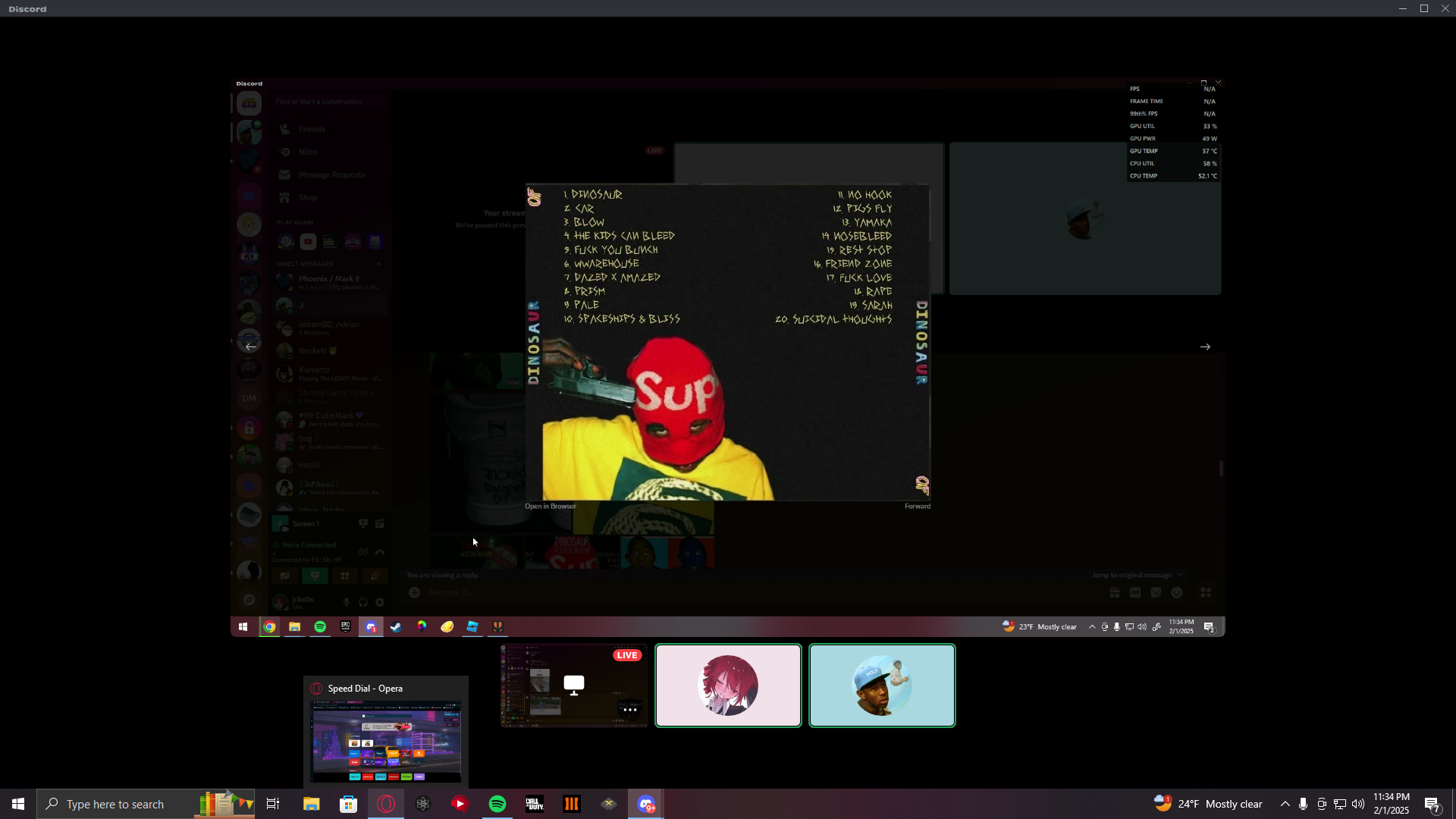The height and width of the screenshot is (819, 1456).
Task: Open Speed Dial - Opera preview thumbnail
Action: pos(385,741)
